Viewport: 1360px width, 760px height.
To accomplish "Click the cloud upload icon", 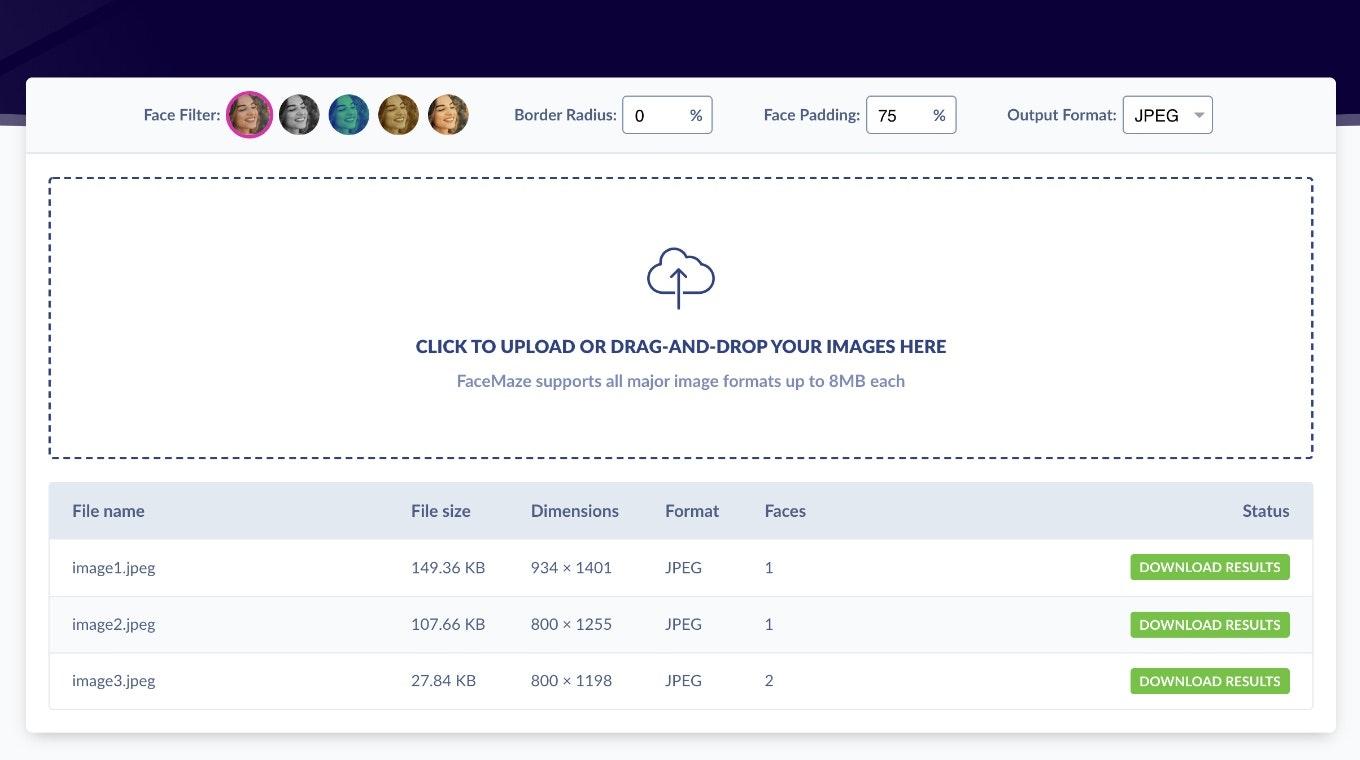I will point(680,278).
